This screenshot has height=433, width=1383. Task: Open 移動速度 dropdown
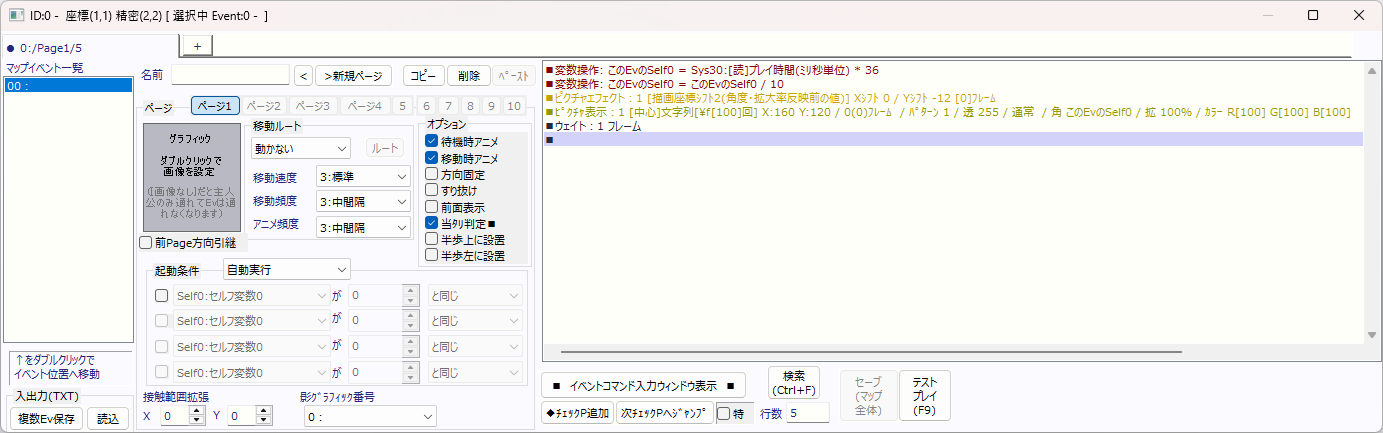(363, 176)
